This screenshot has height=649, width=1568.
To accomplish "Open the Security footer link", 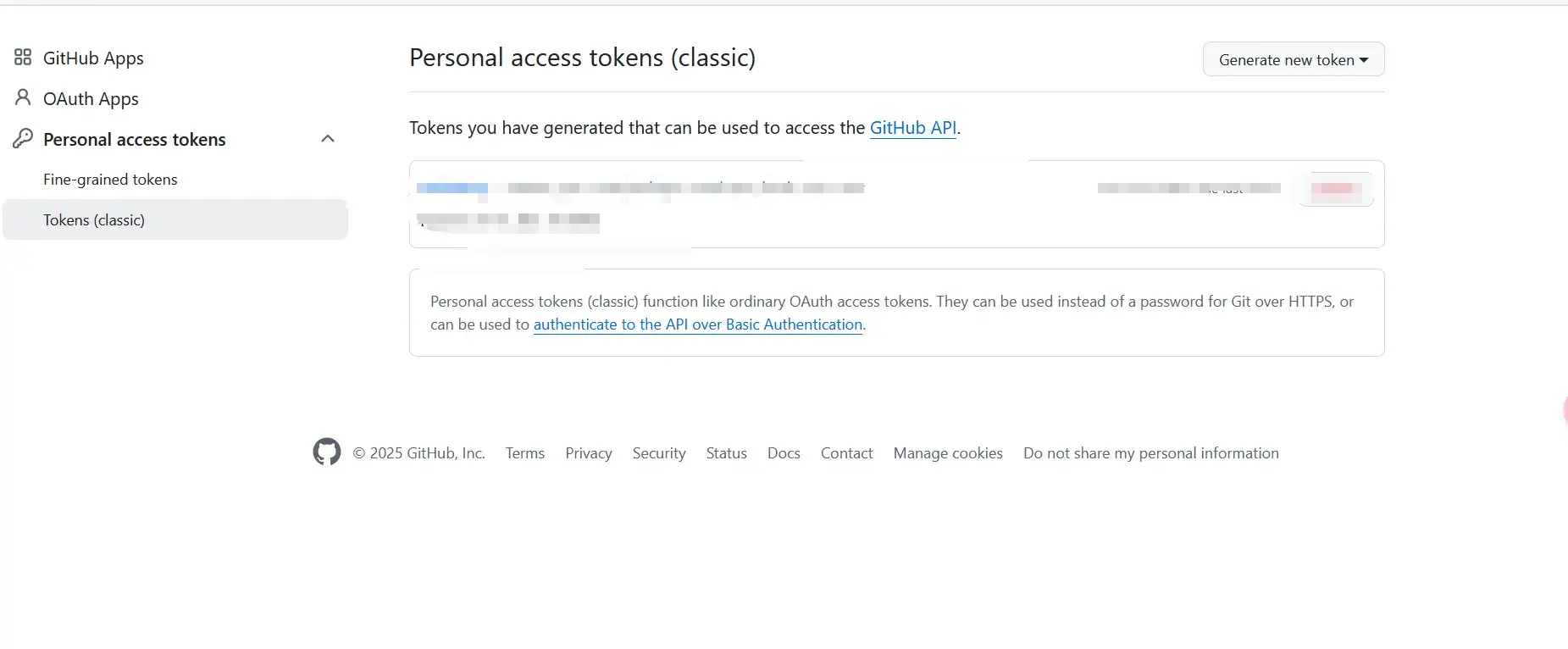I will tap(658, 453).
